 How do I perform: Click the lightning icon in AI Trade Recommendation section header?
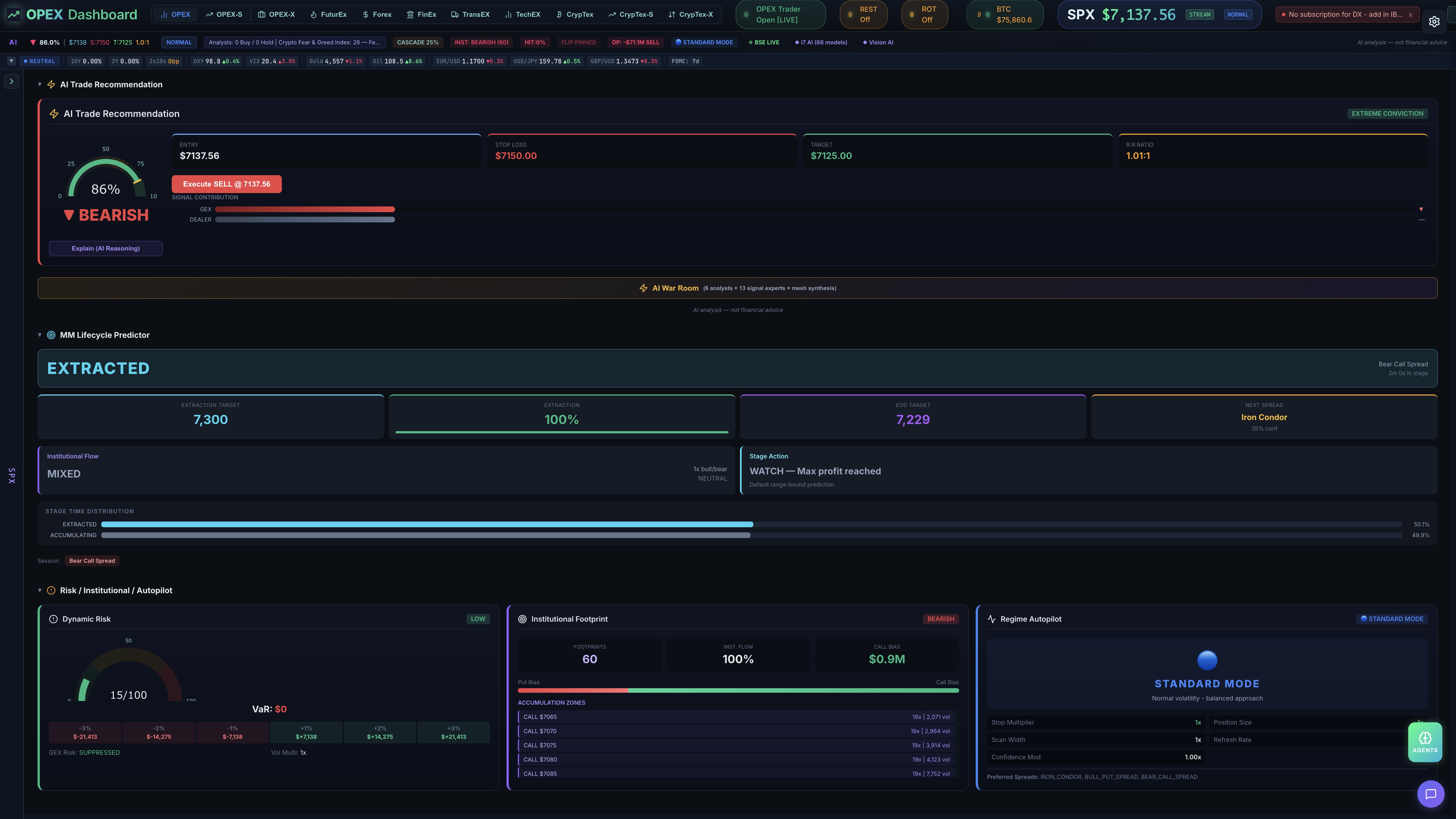[x=51, y=85]
